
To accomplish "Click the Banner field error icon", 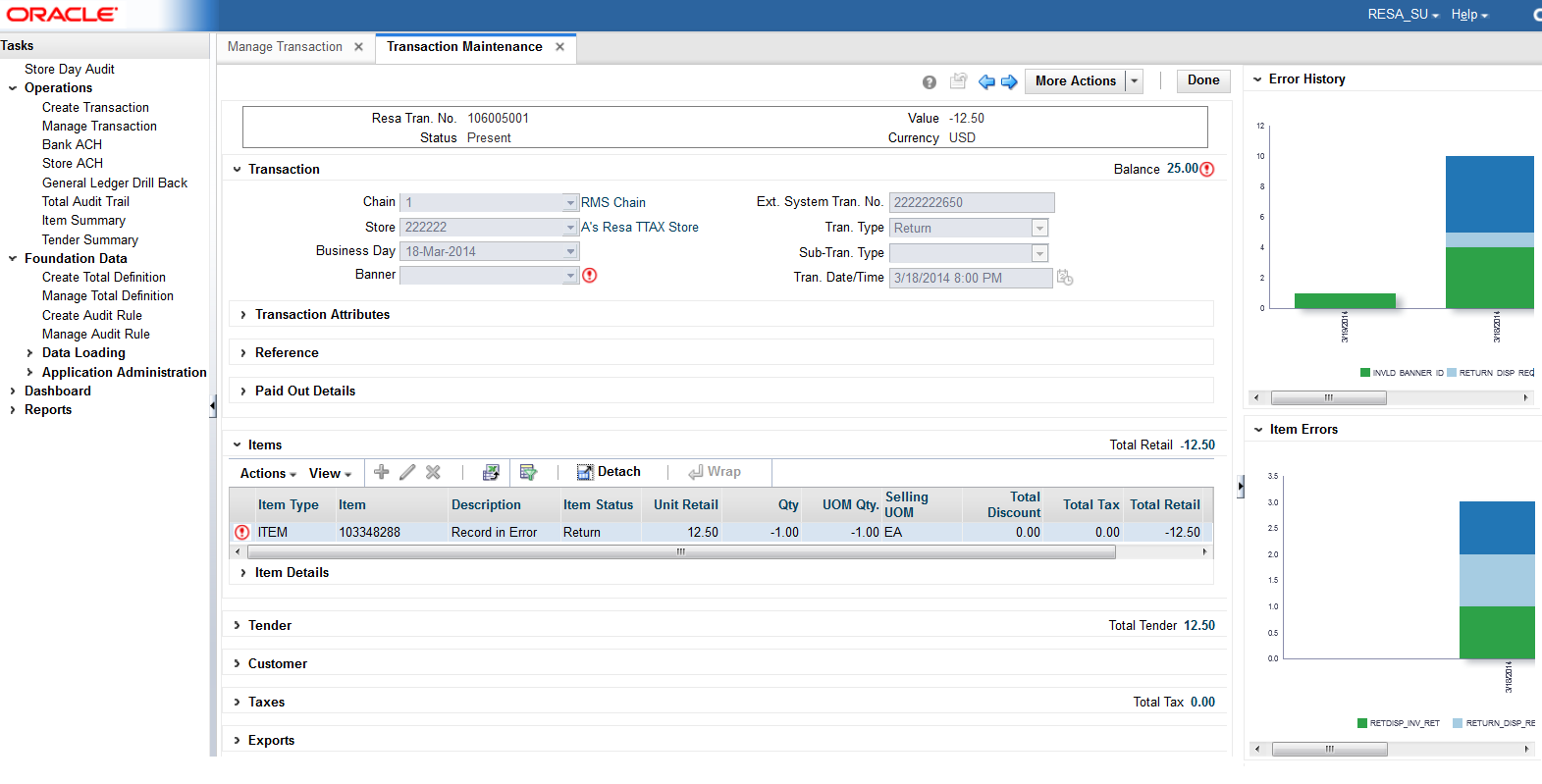I will point(590,275).
